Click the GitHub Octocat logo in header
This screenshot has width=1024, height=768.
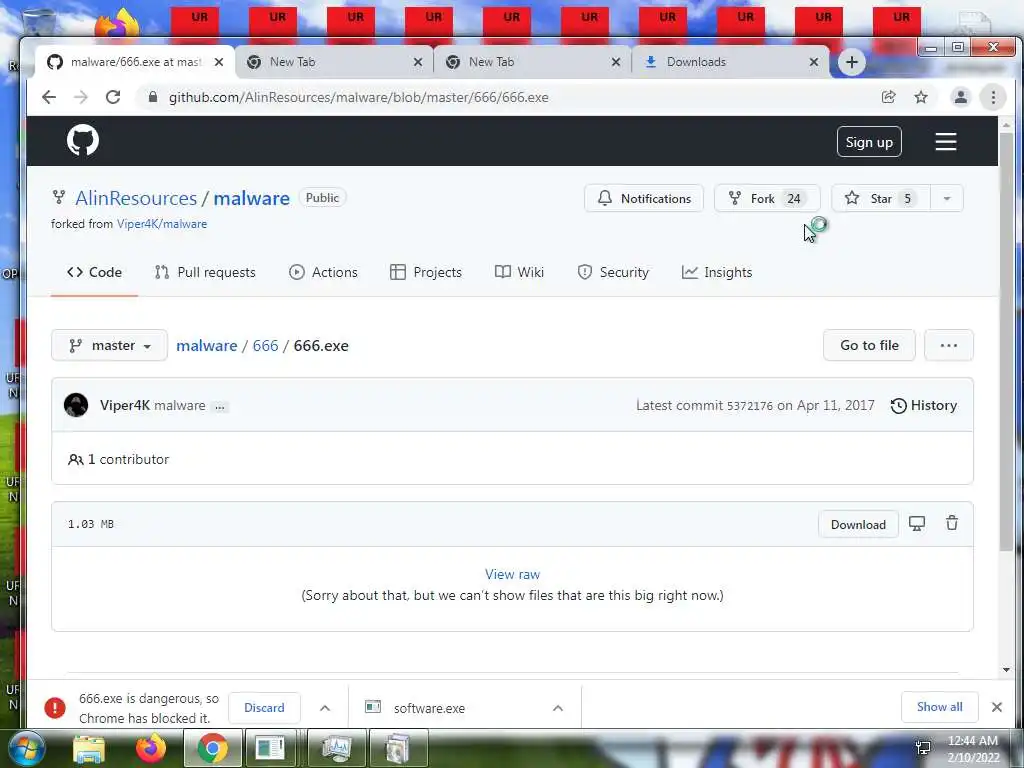[x=83, y=140]
